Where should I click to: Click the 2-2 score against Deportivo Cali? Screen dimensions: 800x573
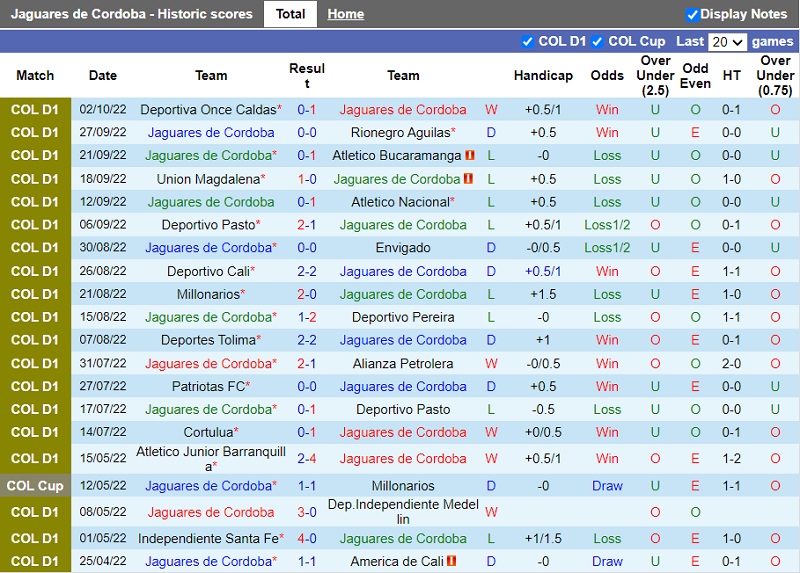(307, 271)
